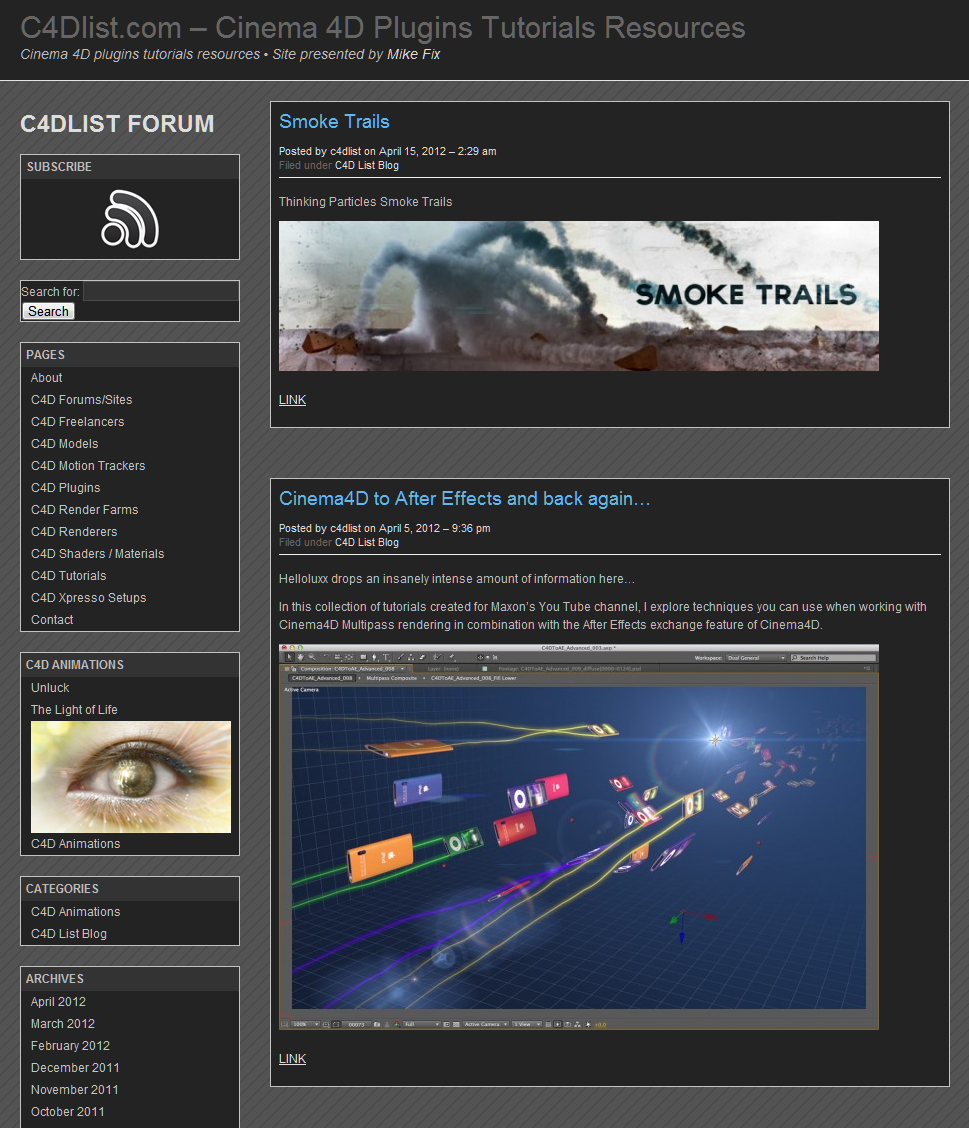Open the C4Dlist.com site title link
969x1128 pixels.
point(383,28)
